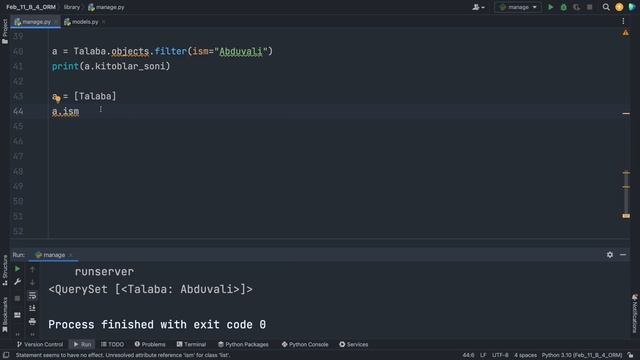Click the up arrow in the Run panel stack trace controls
The width and height of the screenshot is (640, 360).
[32, 269]
